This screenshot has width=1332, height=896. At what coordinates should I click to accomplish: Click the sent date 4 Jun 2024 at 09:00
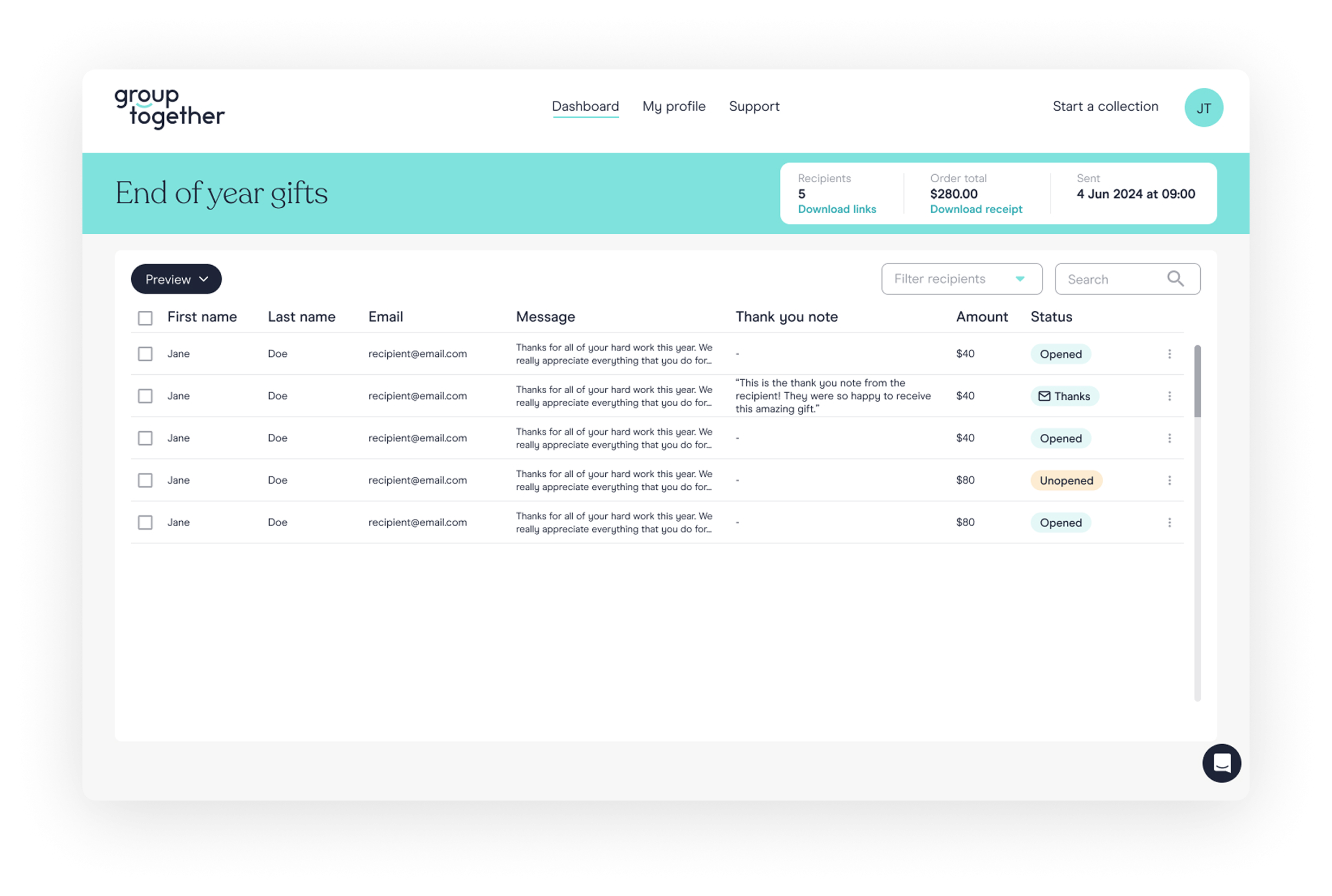pos(1136,194)
